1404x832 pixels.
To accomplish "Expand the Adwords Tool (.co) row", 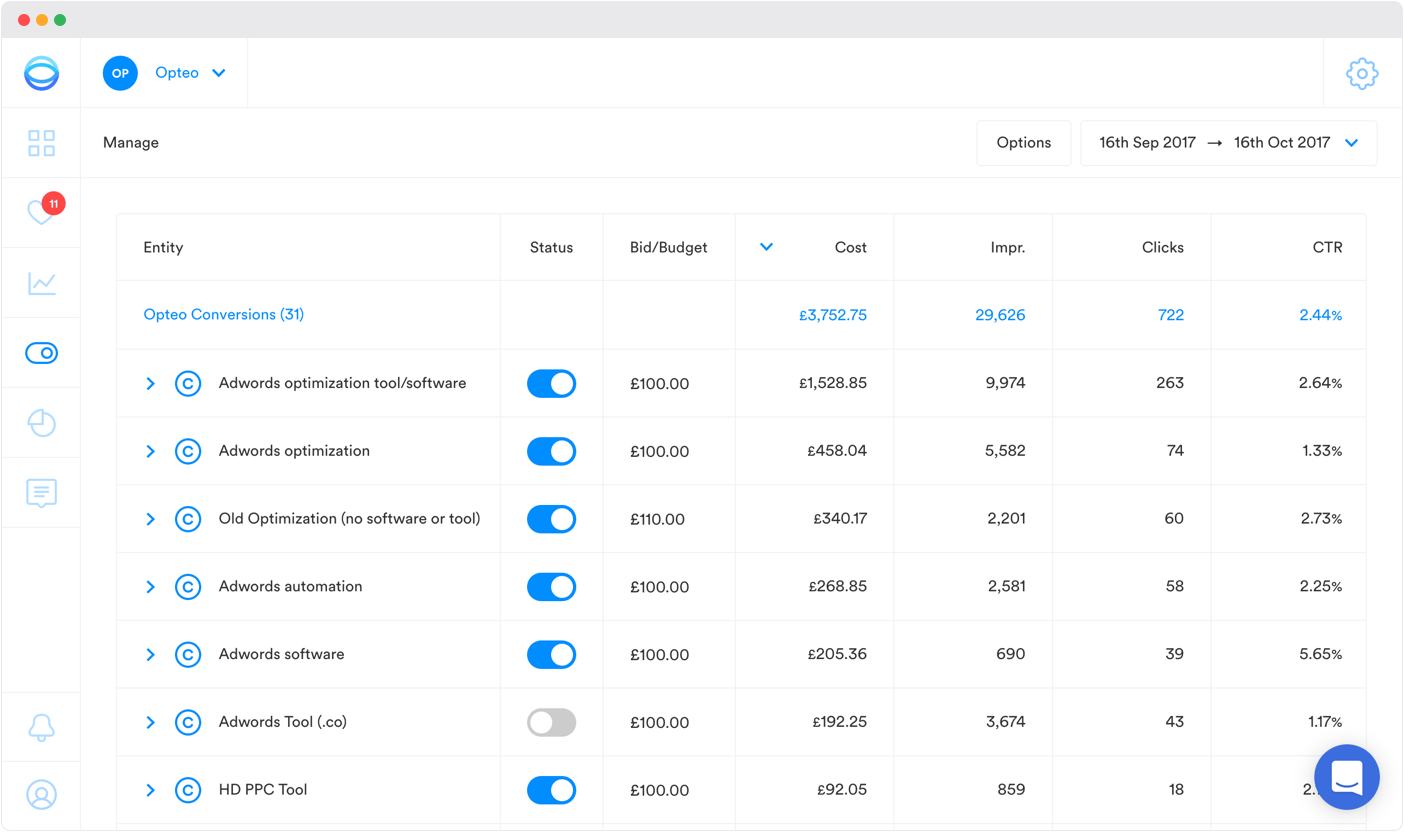I will [151, 722].
